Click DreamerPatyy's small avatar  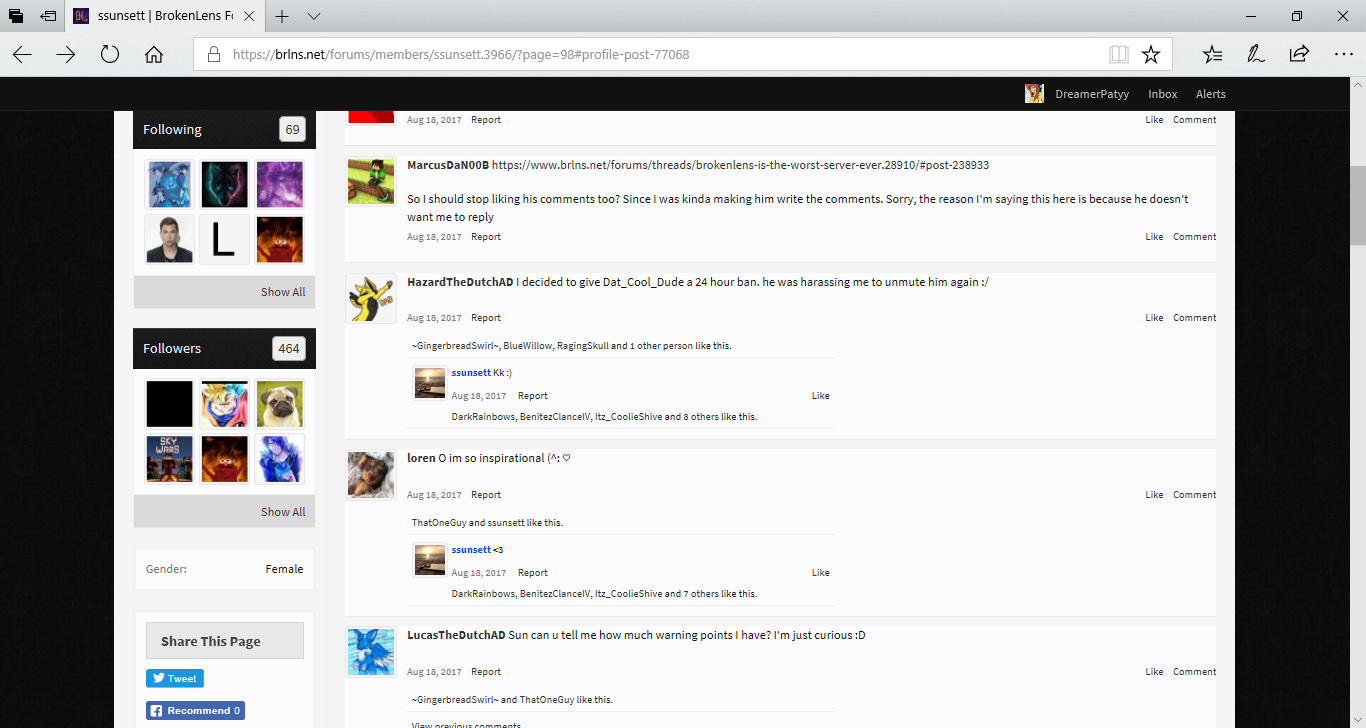(1034, 94)
